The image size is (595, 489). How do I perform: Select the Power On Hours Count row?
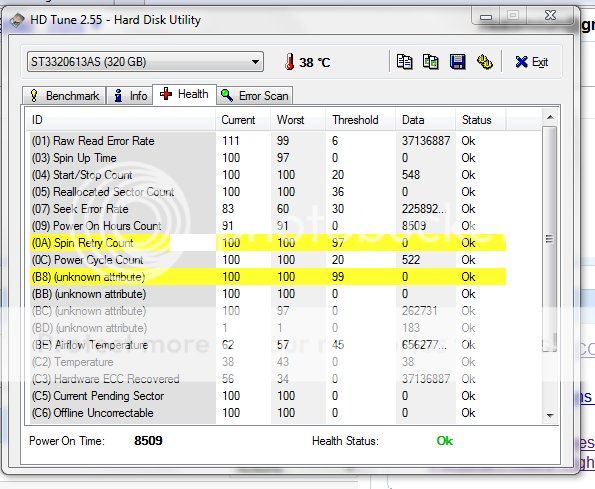click(x=268, y=226)
